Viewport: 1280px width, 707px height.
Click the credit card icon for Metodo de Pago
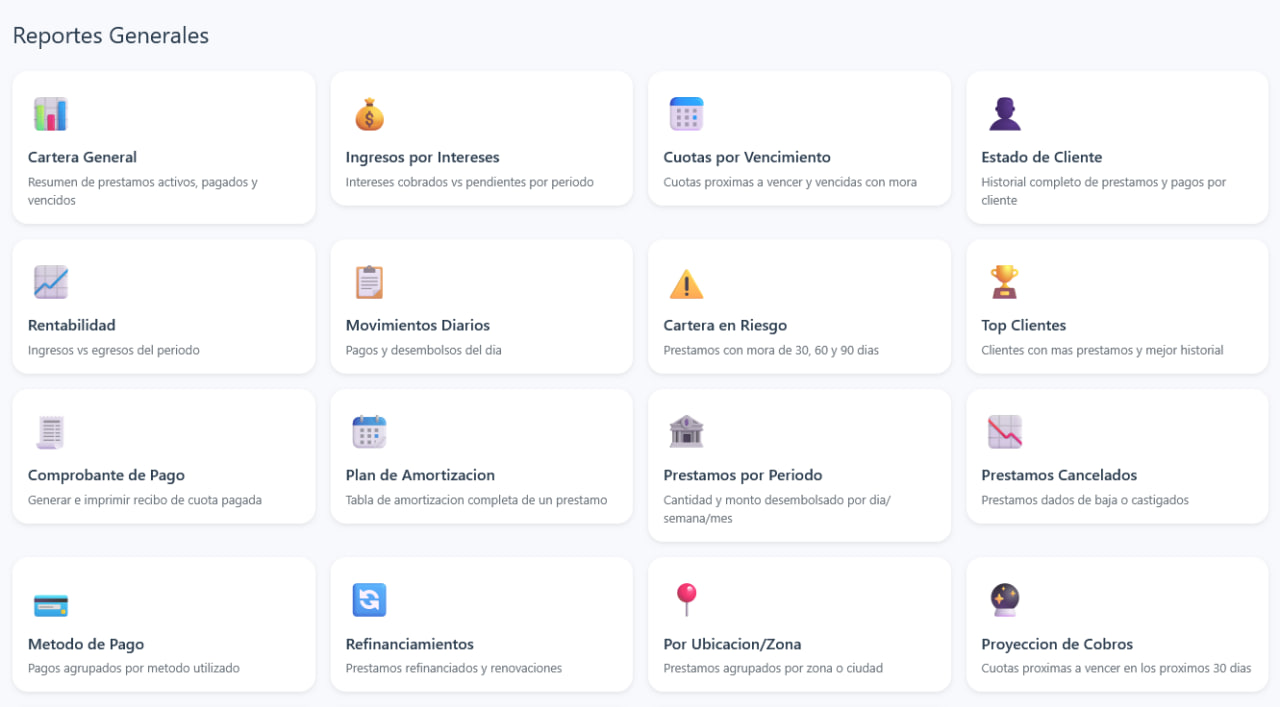(x=50, y=605)
